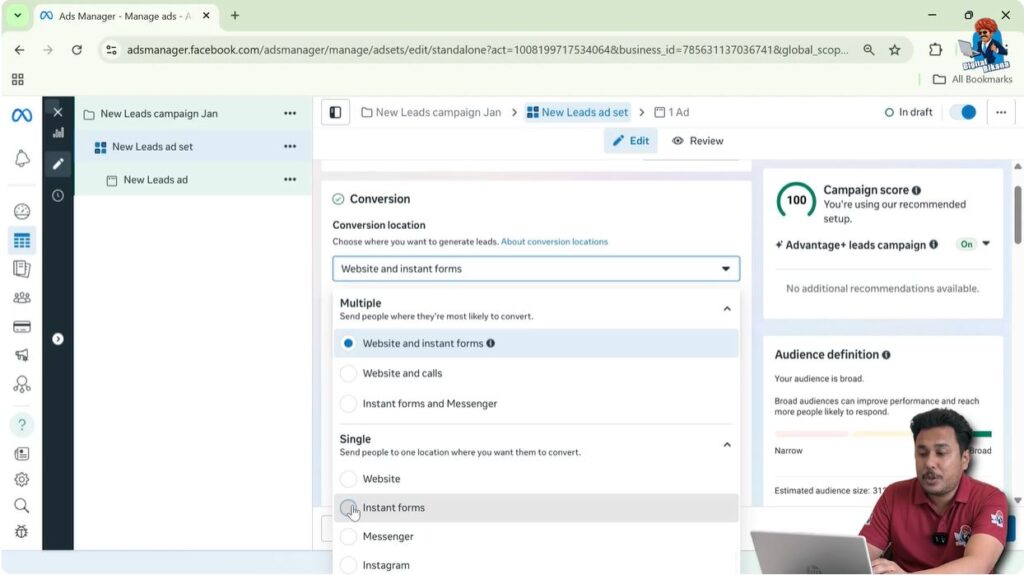
Task: Open the settings gear in sidebar
Action: (22, 480)
